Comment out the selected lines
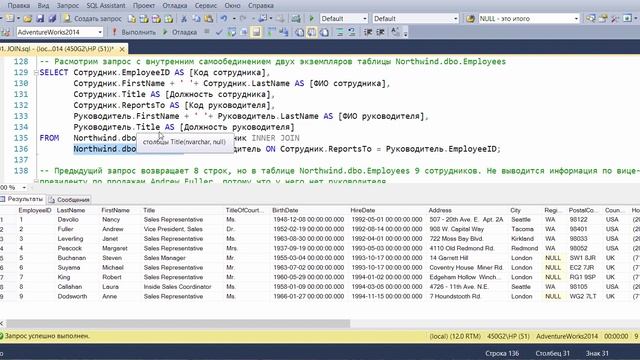The image size is (640, 360). tap(339, 32)
